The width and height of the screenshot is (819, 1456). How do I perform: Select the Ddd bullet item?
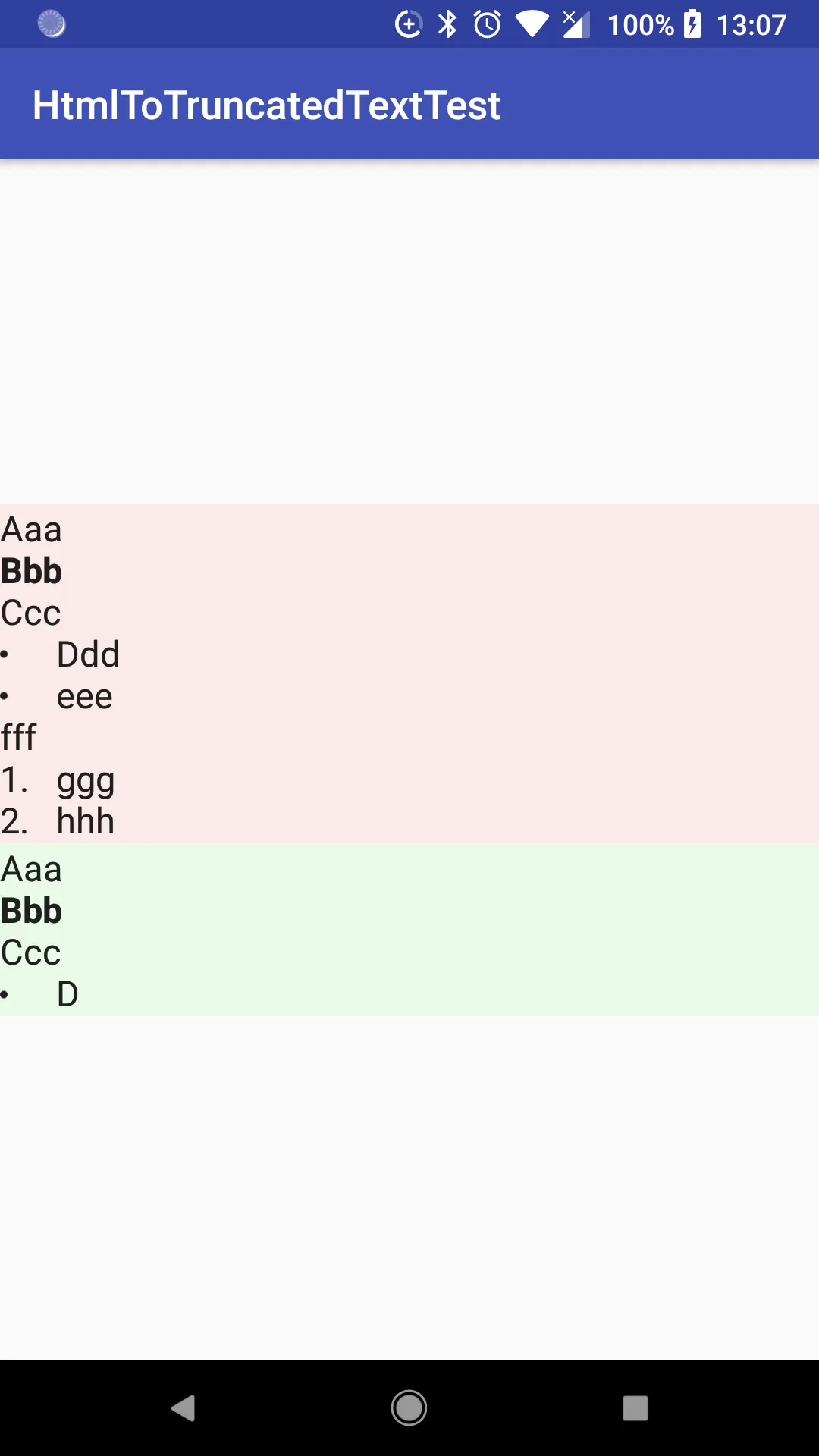(x=88, y=654)
